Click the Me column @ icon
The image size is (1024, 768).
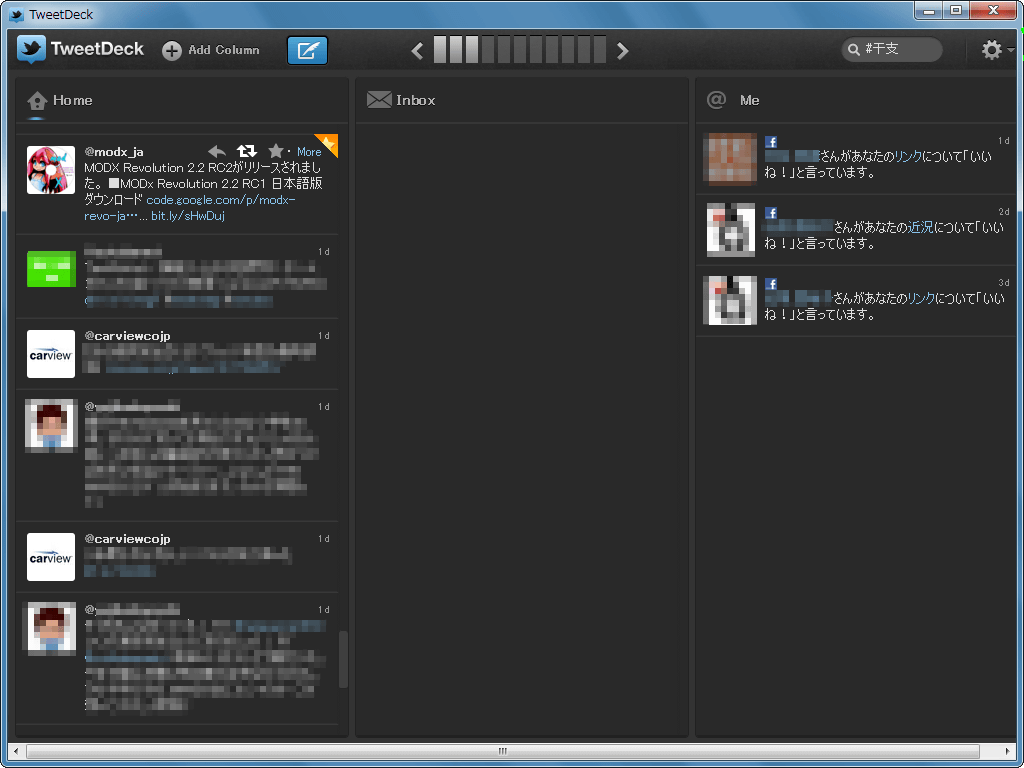[x=716, y=100]
